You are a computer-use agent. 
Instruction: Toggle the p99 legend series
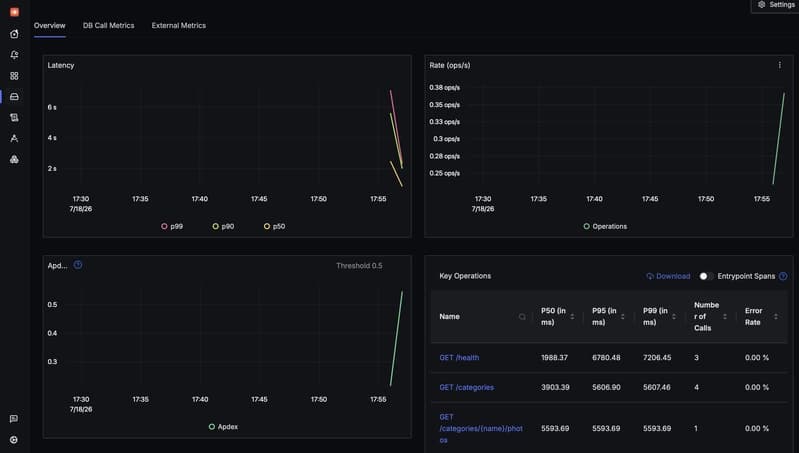[x=172, y=226]
